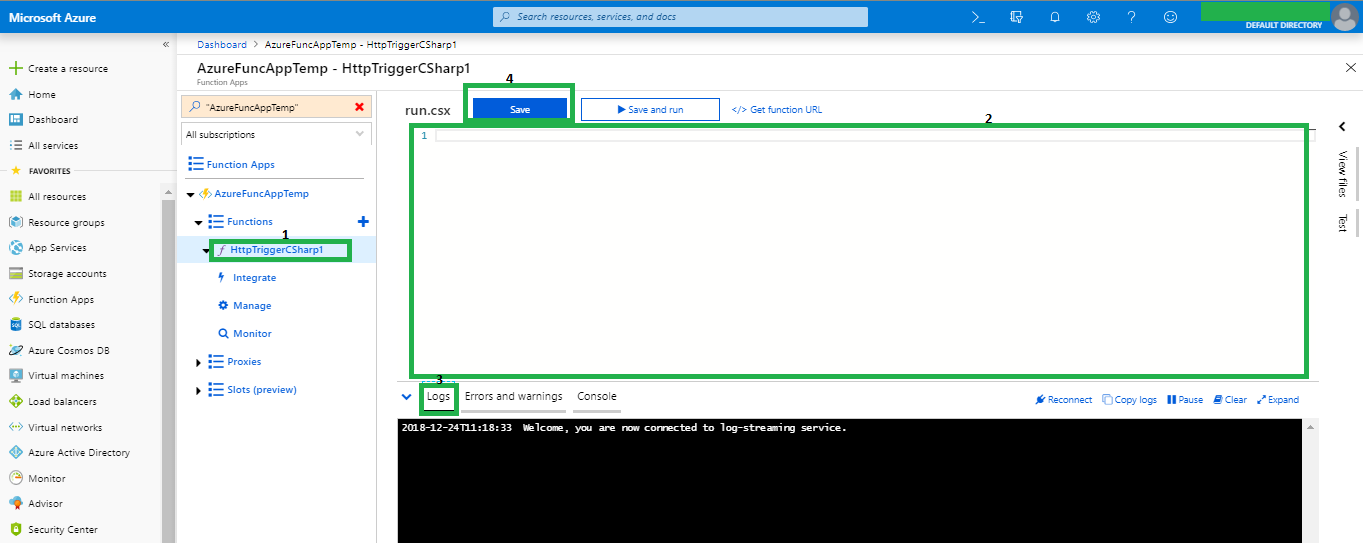Collapse the HttpTriggerCSharp1 node arrow
1363x543 pixels.
[x=206, y=250]
